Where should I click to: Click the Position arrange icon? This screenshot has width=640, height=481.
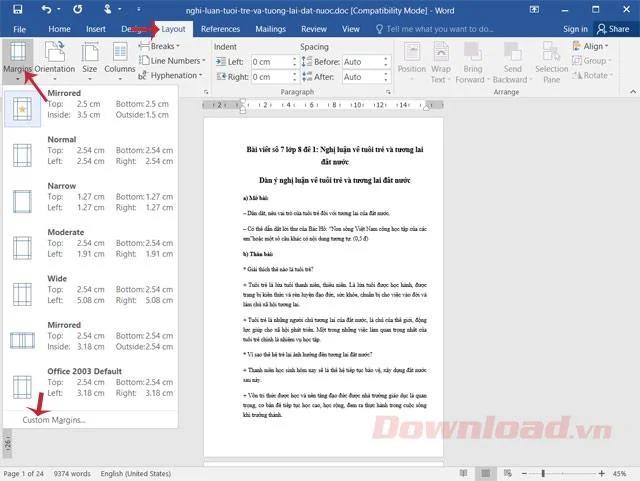[411, 60]
